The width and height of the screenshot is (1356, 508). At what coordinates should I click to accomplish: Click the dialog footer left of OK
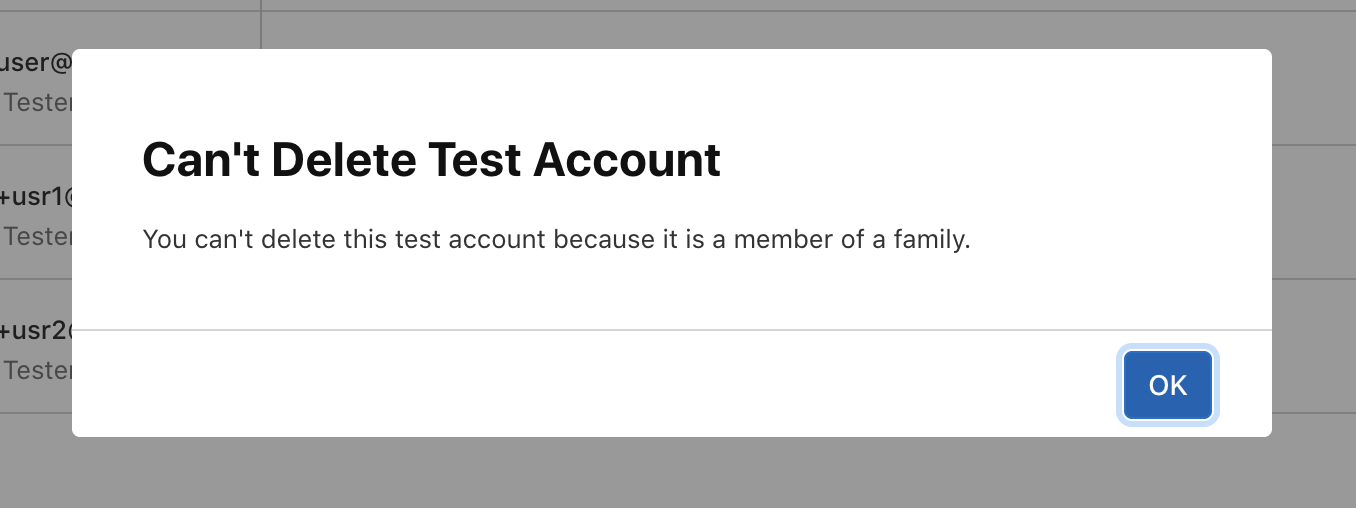[x=600, y=384]
